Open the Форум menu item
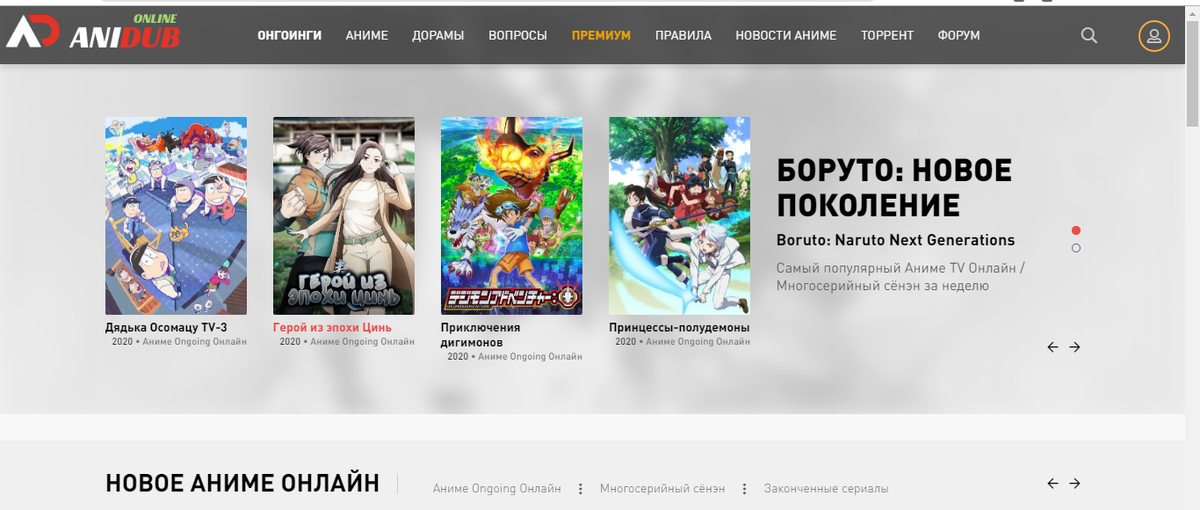The image size is (1200, 510). coord(959,35)
